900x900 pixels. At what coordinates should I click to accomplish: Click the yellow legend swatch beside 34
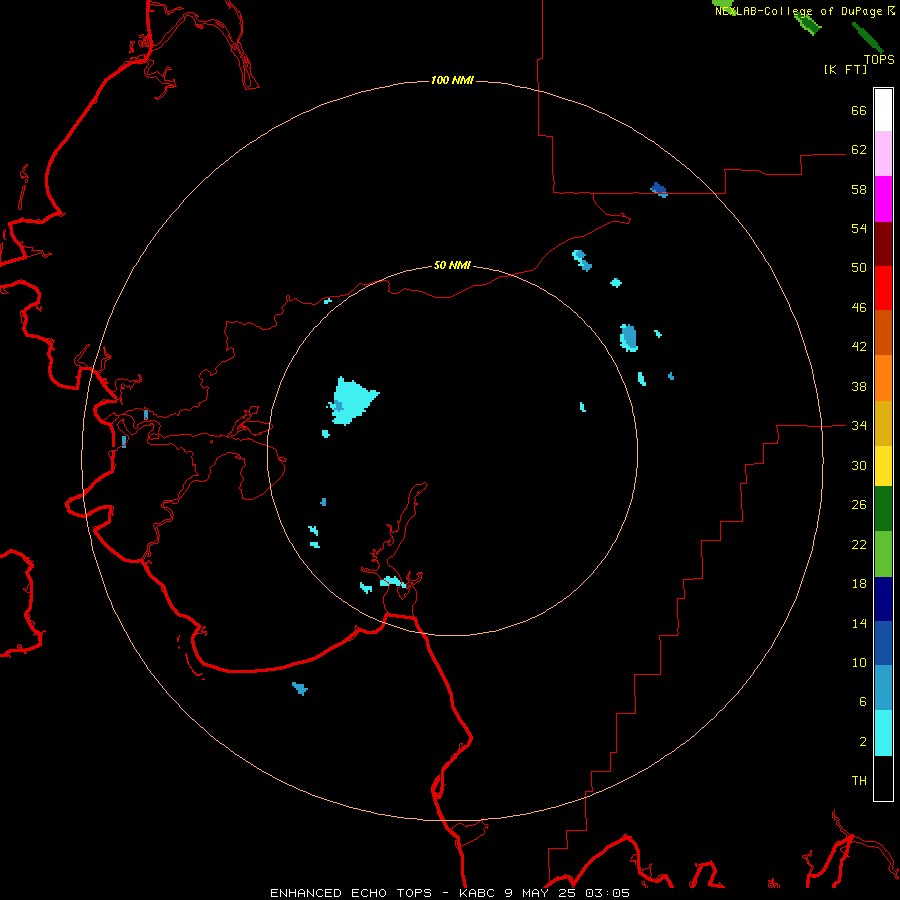point(883,466)
